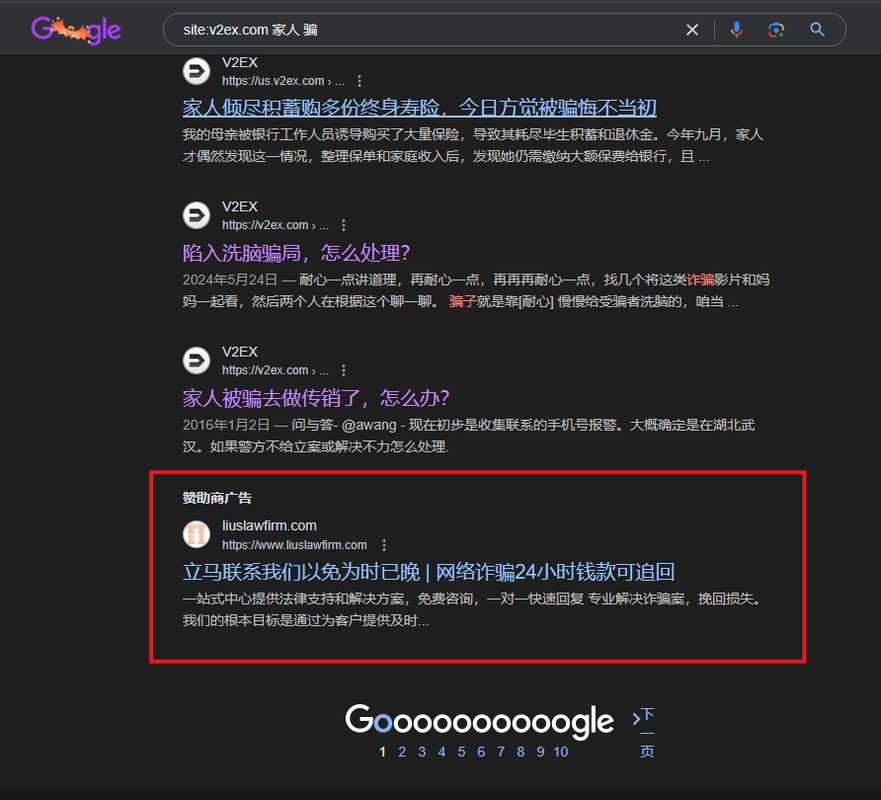Image resolution: width=881 pixels, height=800 pixels.
Task: Go to results page 4
Action: [442, 752]
